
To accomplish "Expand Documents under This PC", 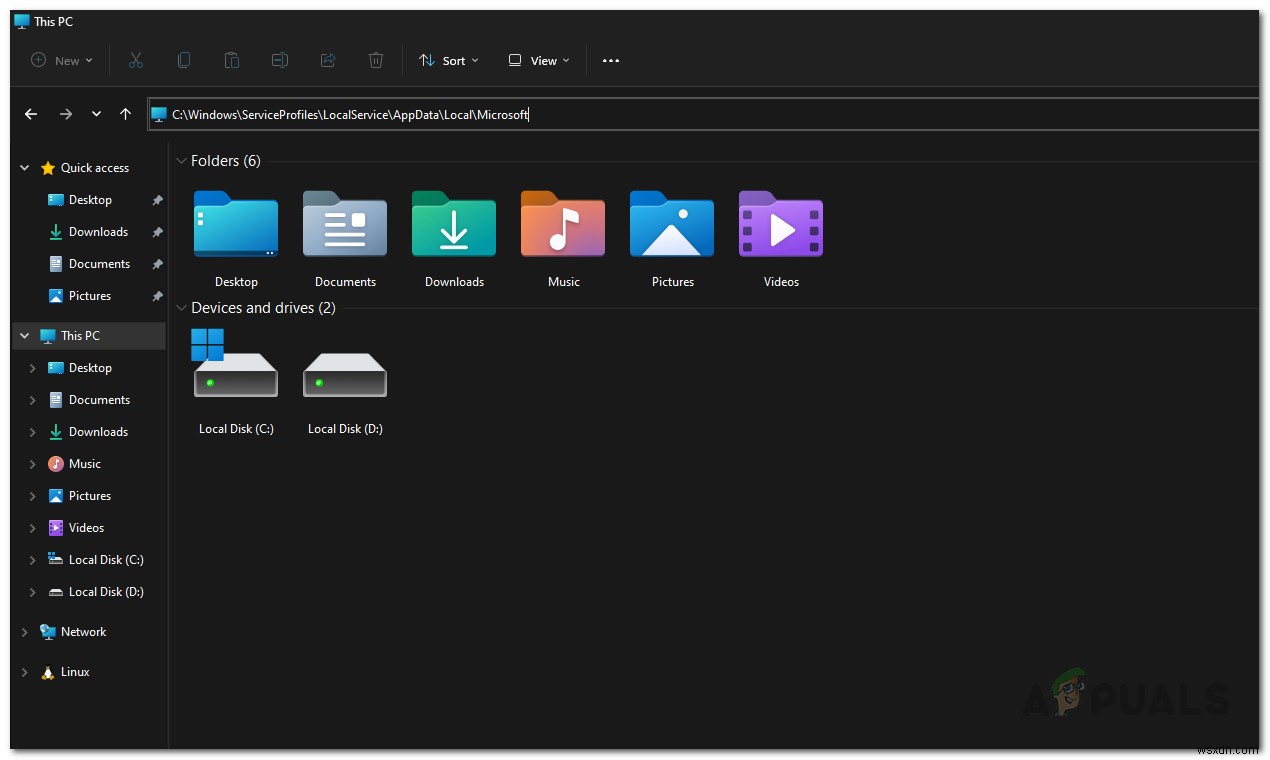I will click(32, 400).
